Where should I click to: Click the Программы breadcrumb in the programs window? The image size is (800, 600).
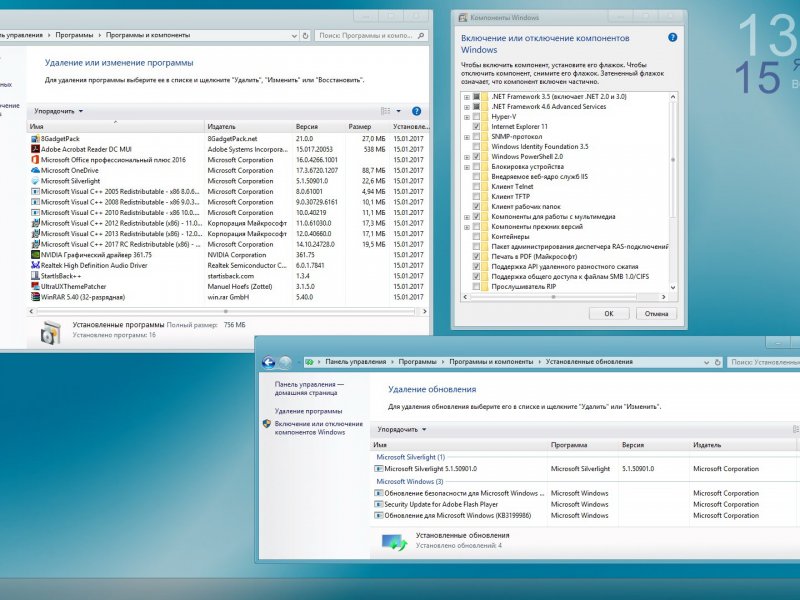[x=74, y=35]
